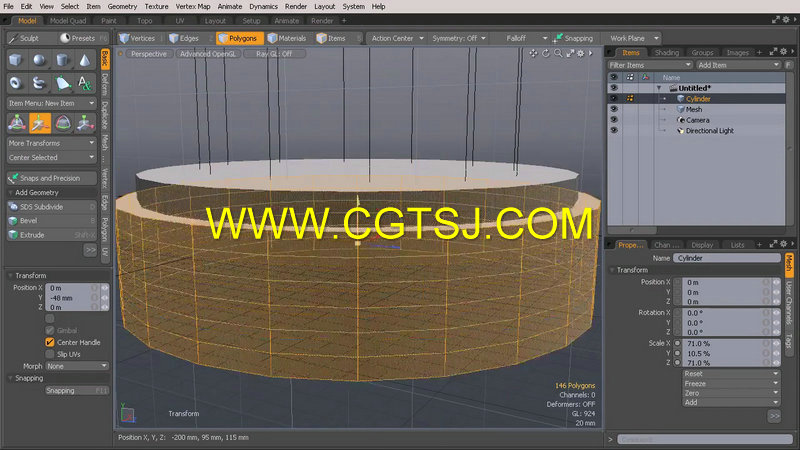This screenshot has height=450, width=800.
Task: Open the Work Plane dropdown
Action: click(632, 38)
